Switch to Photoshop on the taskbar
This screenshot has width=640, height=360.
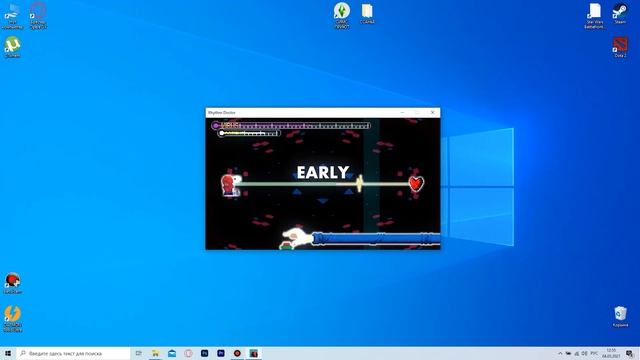204,353
